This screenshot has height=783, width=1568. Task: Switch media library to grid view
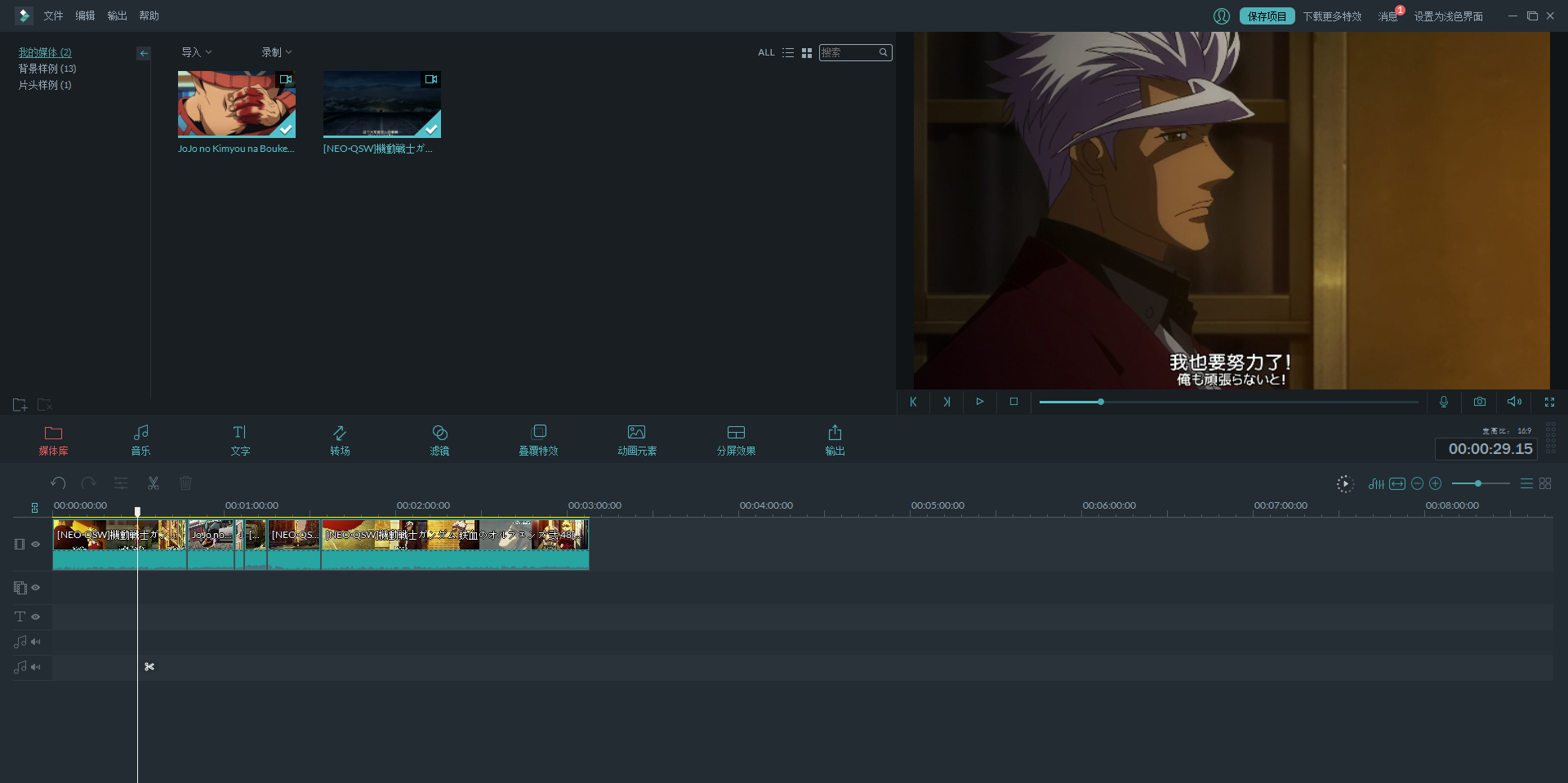coord(807,52)
